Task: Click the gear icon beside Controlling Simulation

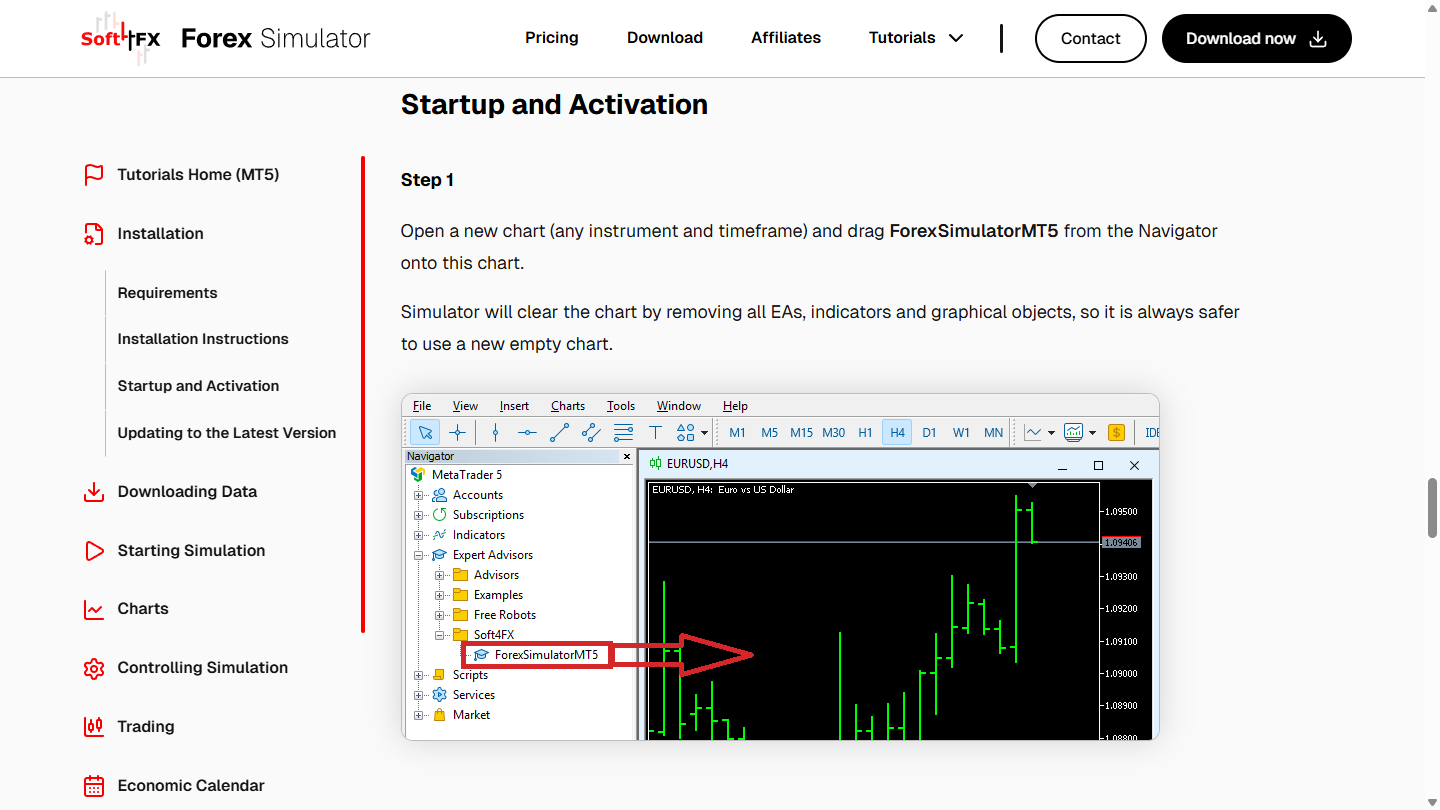Action: (94, 668)
